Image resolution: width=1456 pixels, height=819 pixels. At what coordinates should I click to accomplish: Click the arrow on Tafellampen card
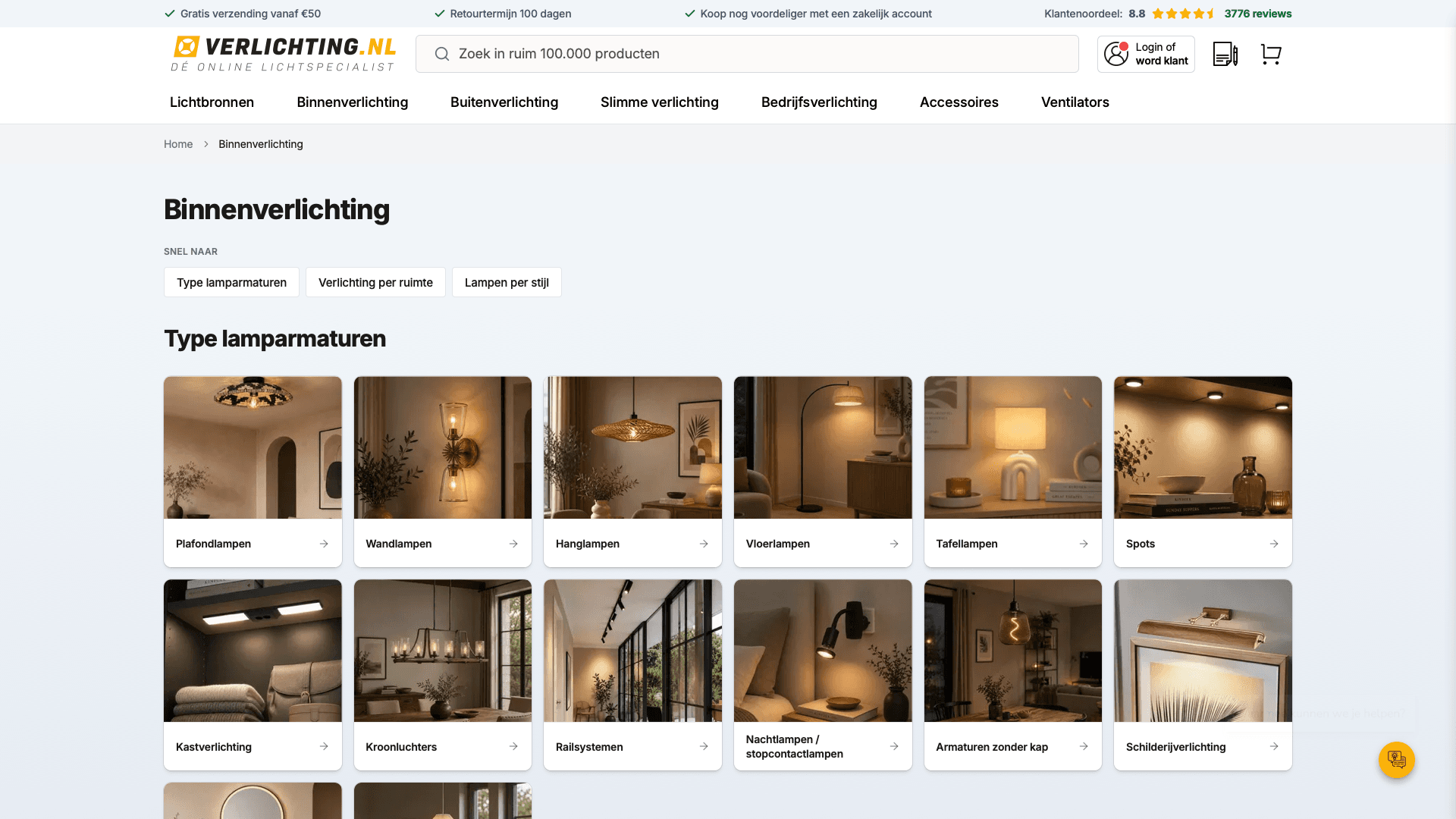click(x=1084, y=544)
